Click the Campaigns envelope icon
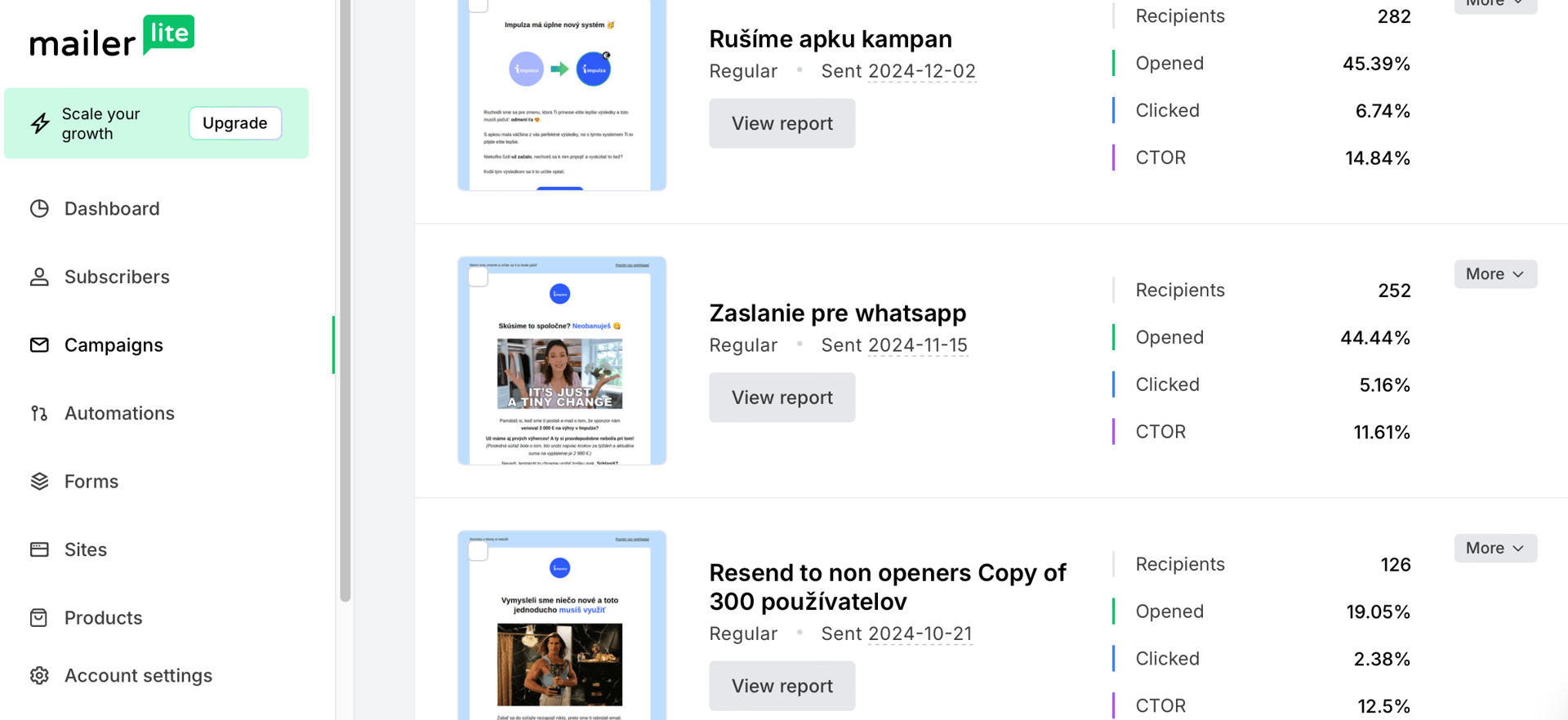Image resolution: width=1568 pixels, height=720 pixels. (39, 344)
